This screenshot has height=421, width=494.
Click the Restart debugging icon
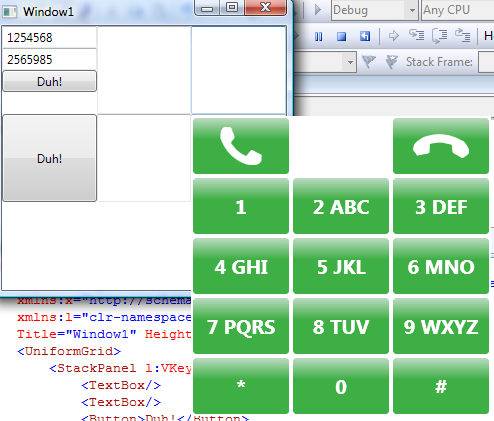tap(365, 36)
